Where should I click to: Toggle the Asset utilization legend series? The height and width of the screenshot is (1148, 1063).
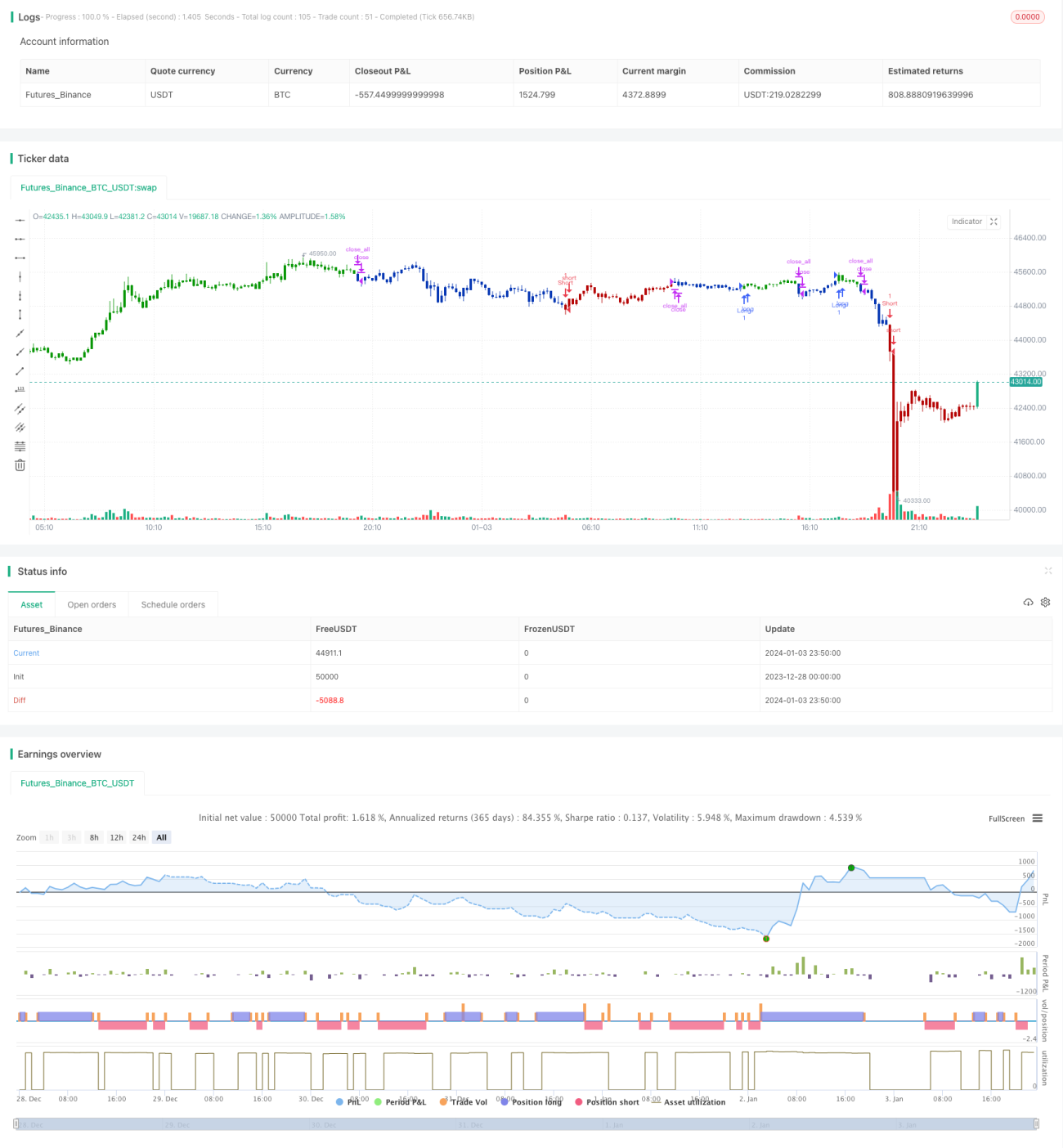pyautogui.click(x=688, y=1102)
